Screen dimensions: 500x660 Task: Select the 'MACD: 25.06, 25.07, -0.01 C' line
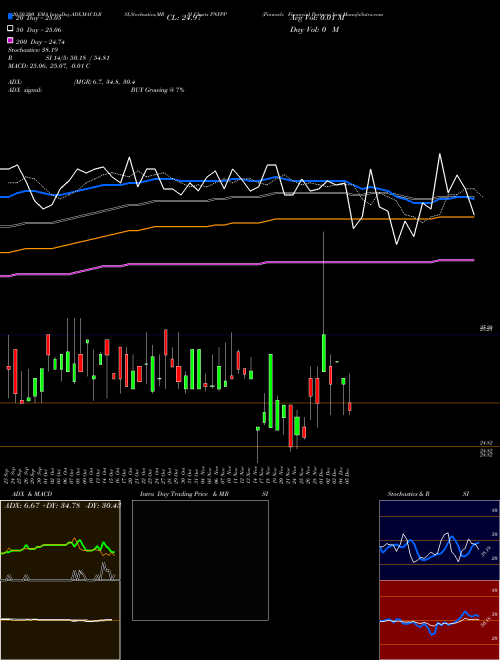pos(49,66)
